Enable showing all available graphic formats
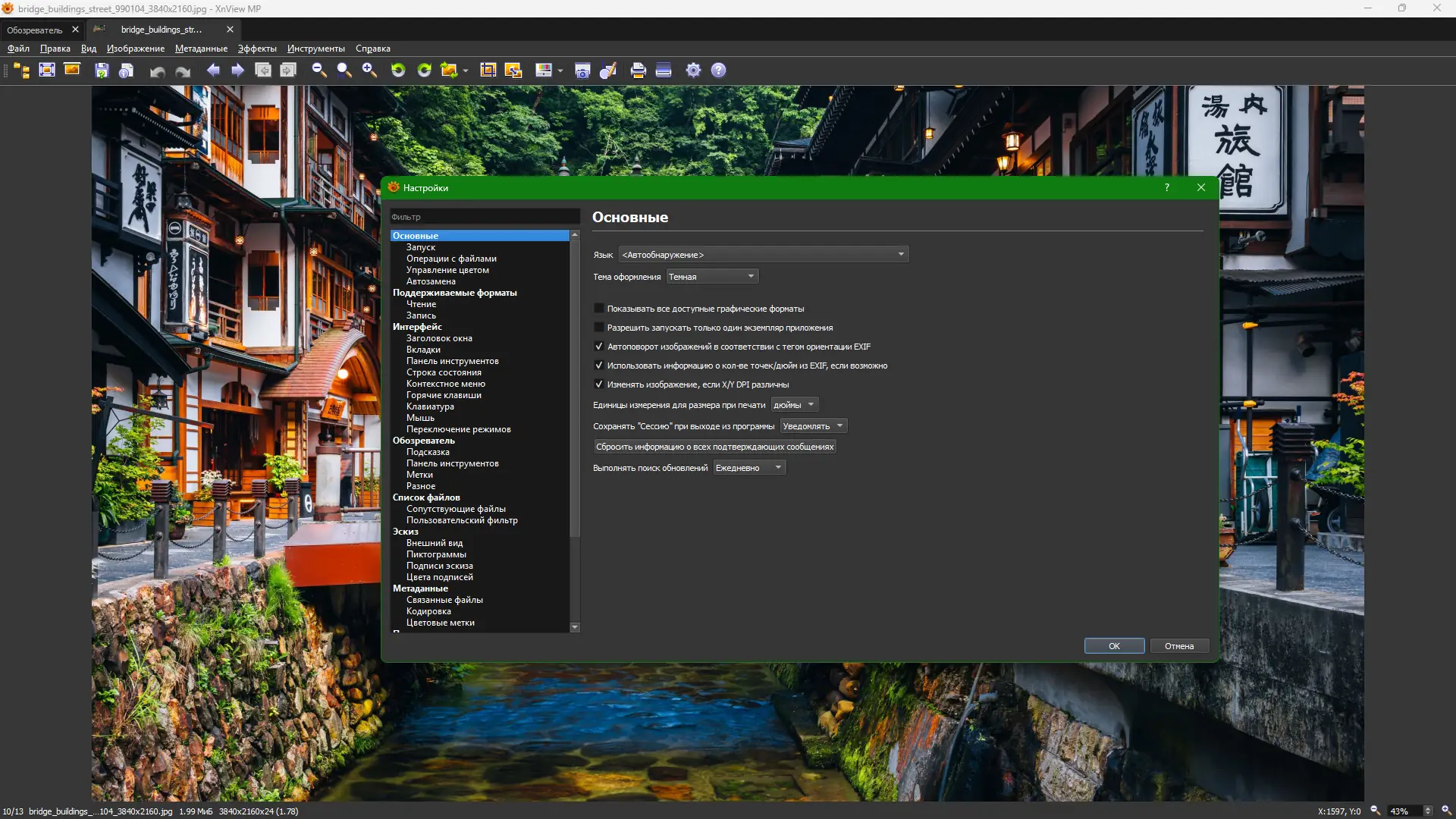 599,309
